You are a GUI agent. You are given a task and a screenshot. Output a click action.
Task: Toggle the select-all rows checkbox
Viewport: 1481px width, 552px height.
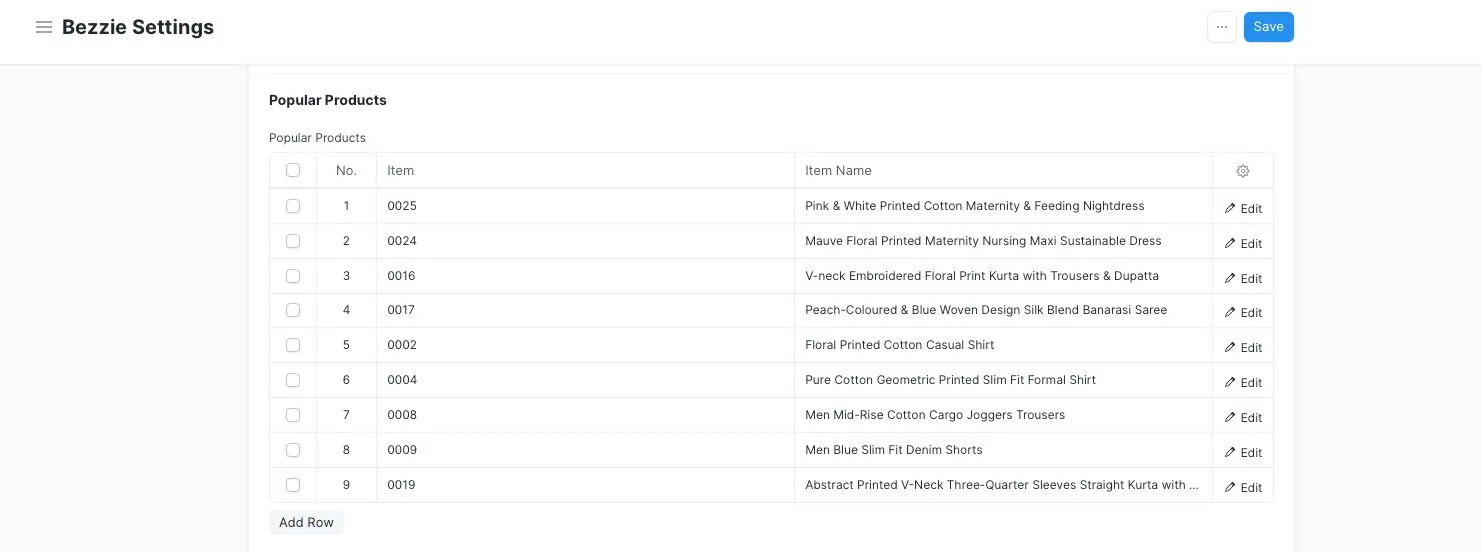click(293, 171)
